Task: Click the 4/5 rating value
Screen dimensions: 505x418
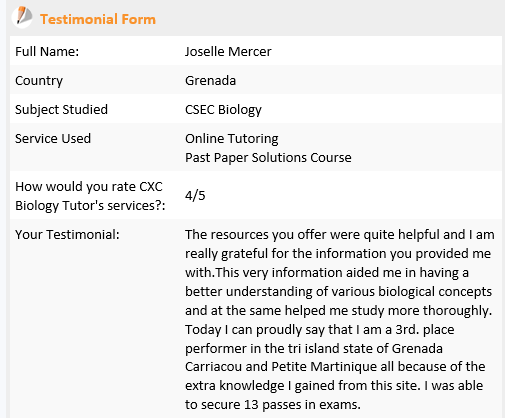Action: (195, 195)
